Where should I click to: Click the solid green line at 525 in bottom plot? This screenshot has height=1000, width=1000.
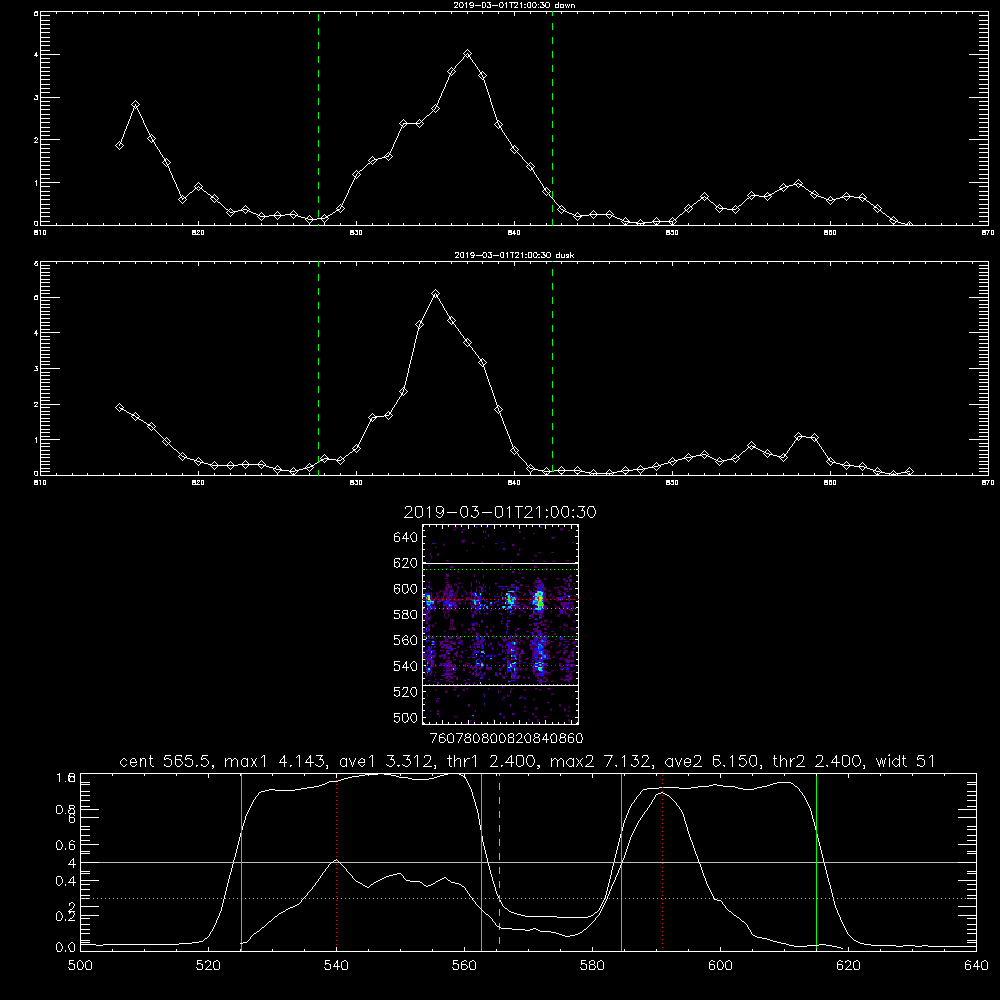pos(241,861)
